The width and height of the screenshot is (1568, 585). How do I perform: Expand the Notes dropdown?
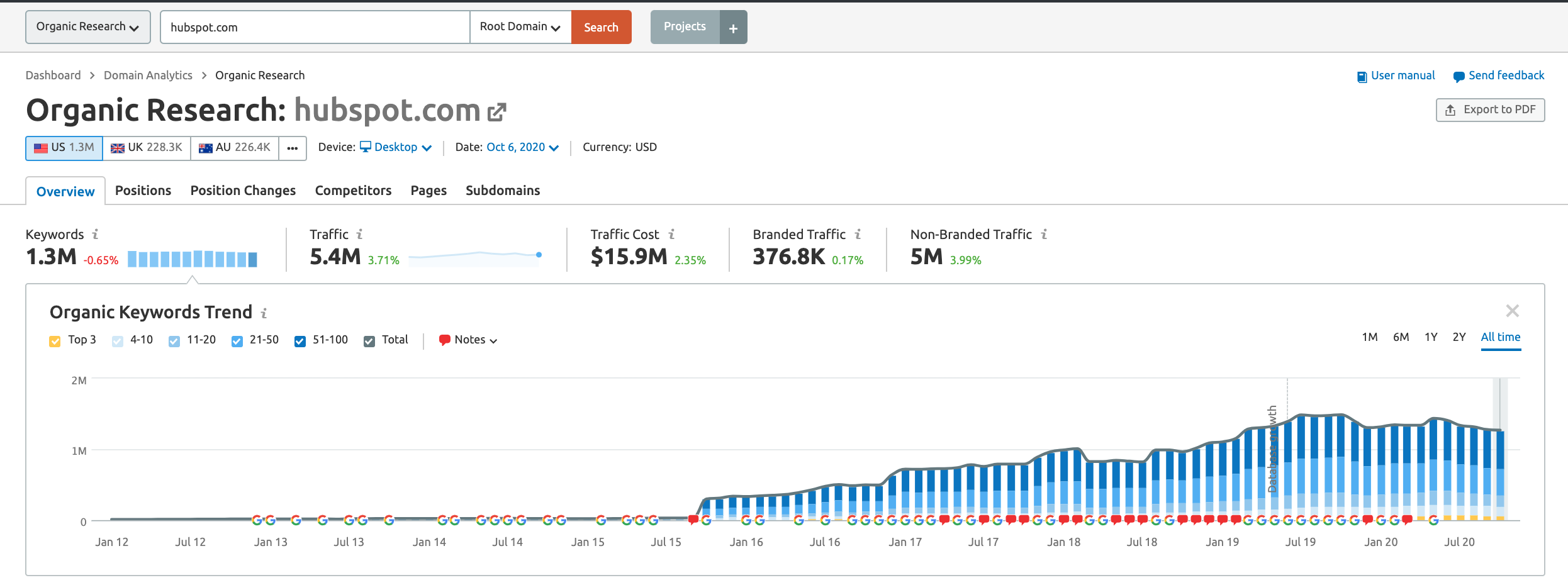(468, 340)
